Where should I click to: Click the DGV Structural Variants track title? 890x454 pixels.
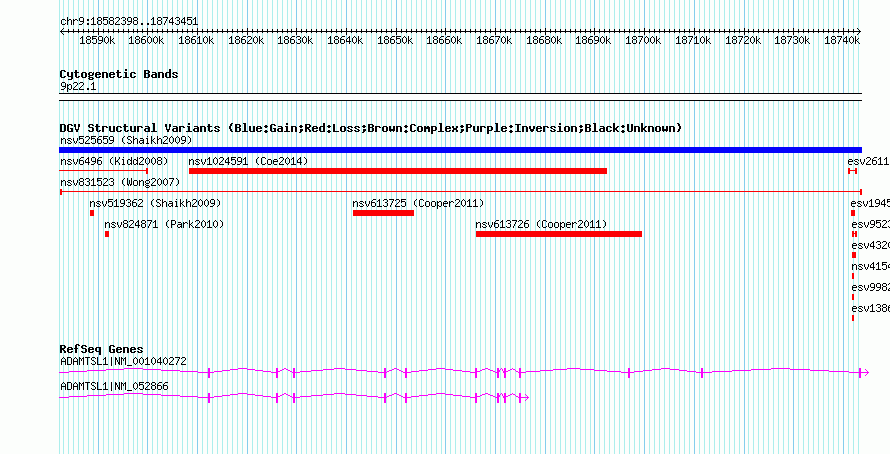371,128
